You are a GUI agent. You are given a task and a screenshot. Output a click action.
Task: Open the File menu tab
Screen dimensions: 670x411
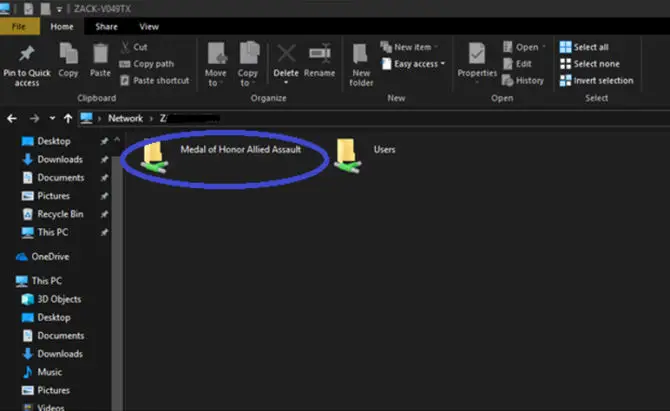[x=20, y=26]
